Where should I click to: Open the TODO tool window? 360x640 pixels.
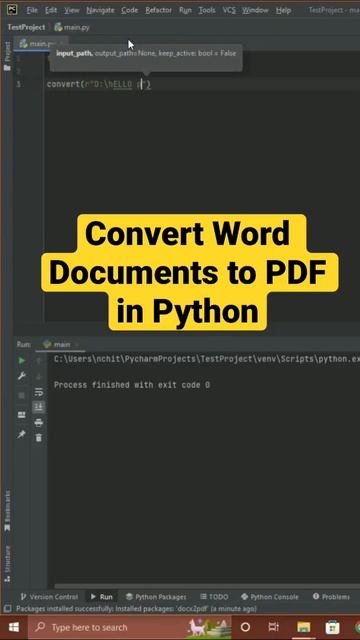214,597
